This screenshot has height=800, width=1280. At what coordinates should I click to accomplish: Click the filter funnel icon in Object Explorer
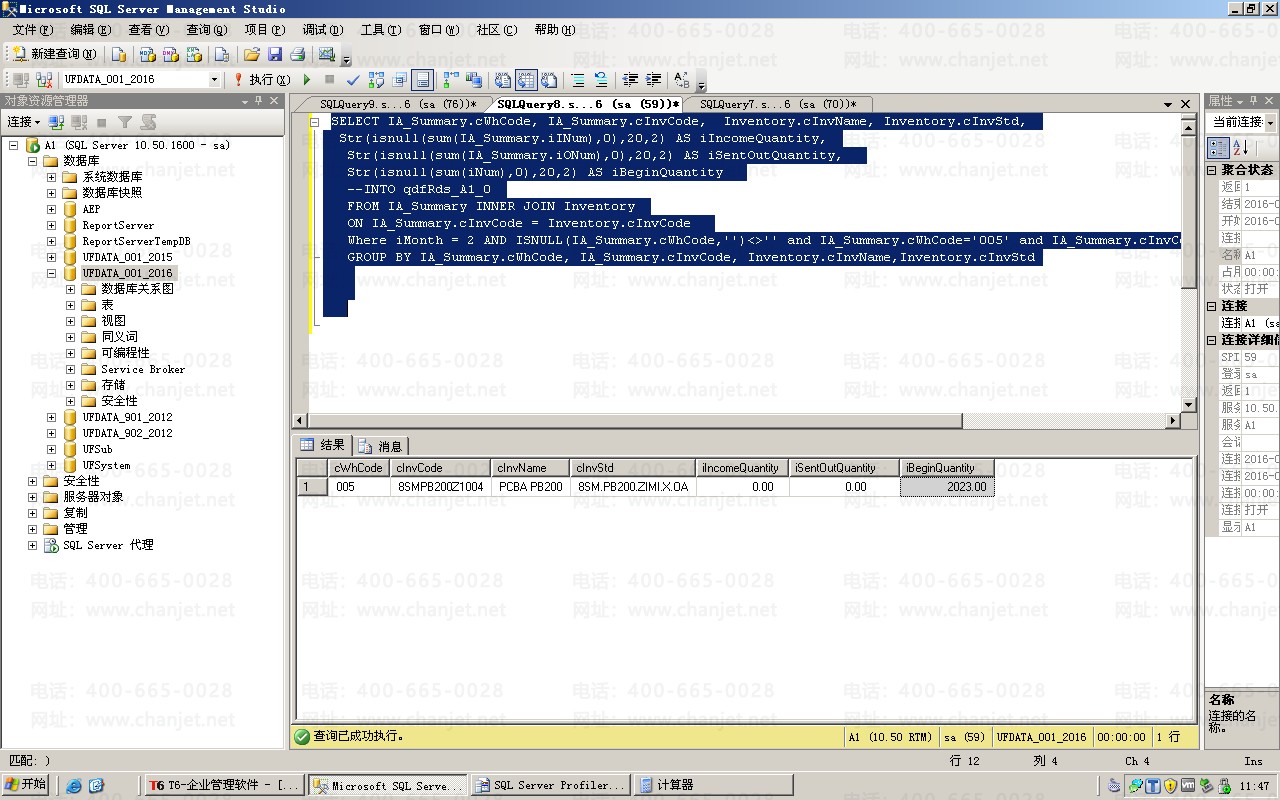(x=125, y=122)
